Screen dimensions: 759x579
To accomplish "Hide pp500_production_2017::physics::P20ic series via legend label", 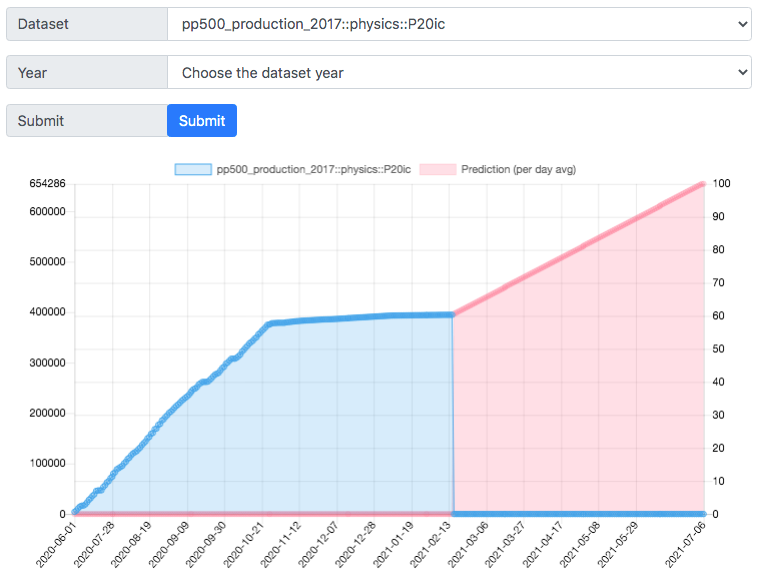I will tap(314, 169).
